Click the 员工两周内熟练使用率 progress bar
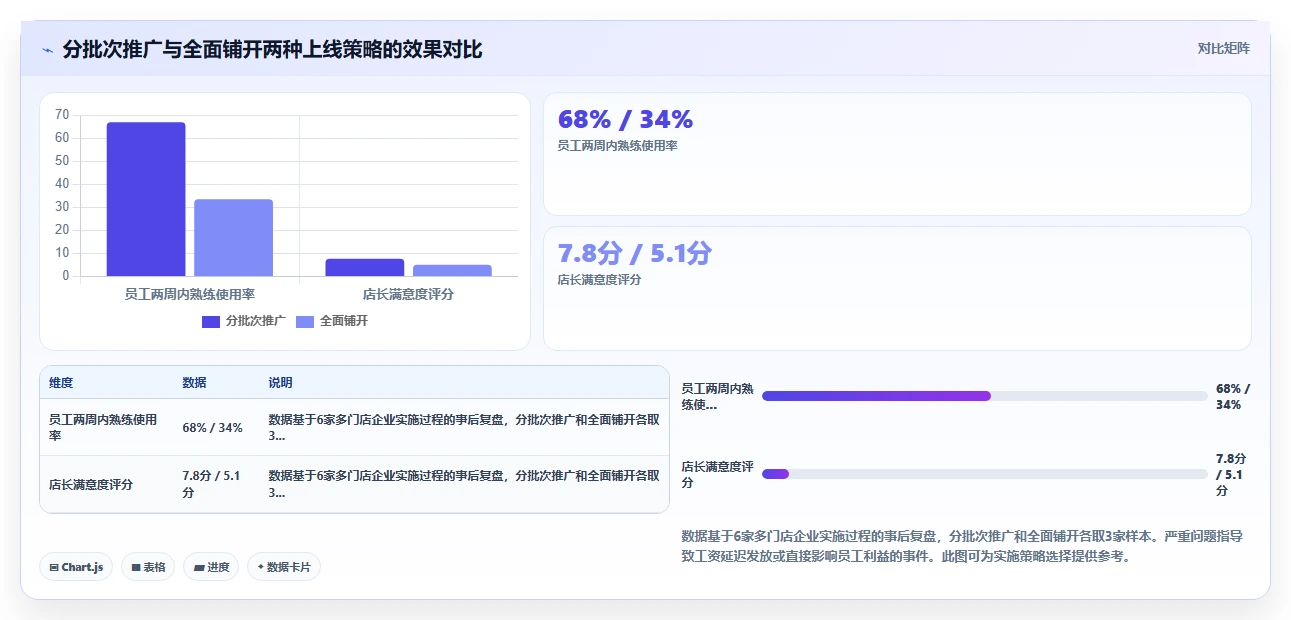 pyautogui.click(x=985, y=396)
